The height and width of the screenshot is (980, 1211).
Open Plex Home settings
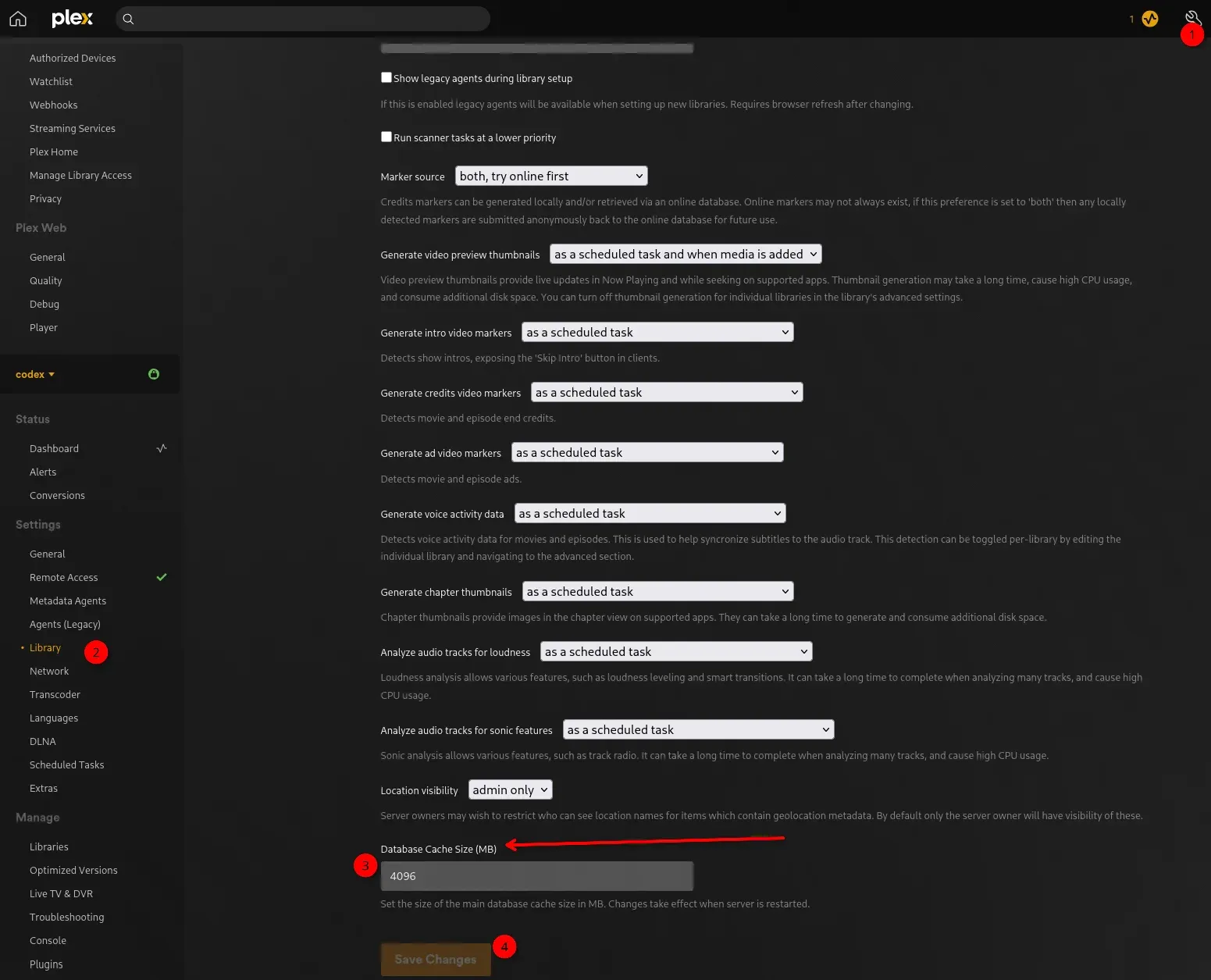coord(54,151)
